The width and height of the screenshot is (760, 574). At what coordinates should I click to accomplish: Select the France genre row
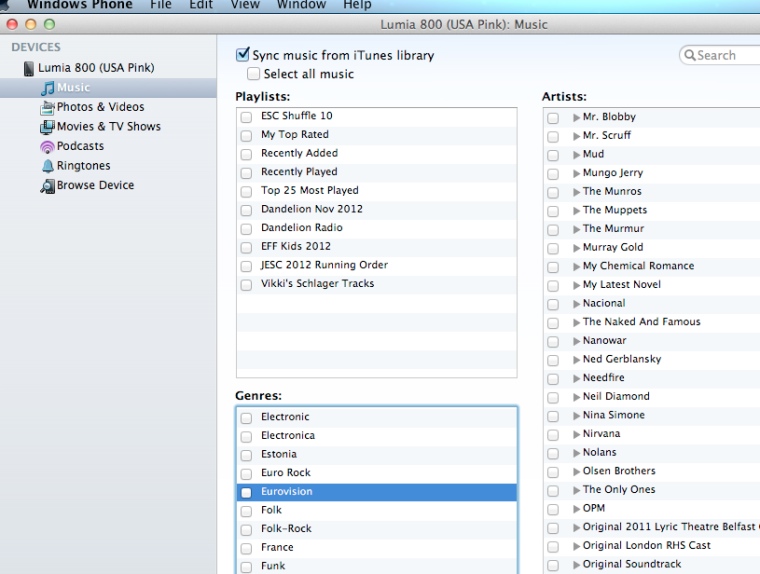pyautogui.click(x=377, y=548)
